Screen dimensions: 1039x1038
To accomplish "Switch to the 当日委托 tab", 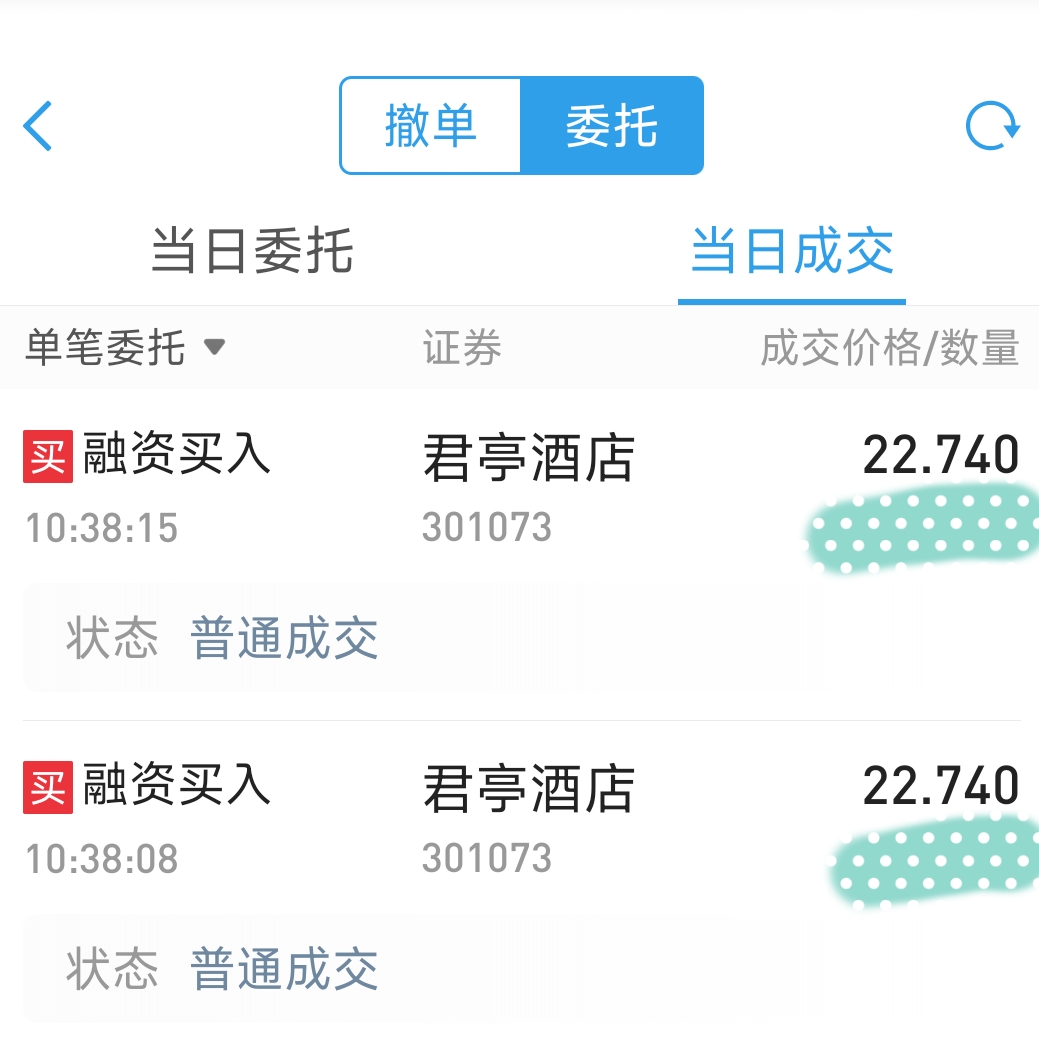I will click(x=252, y=251).
